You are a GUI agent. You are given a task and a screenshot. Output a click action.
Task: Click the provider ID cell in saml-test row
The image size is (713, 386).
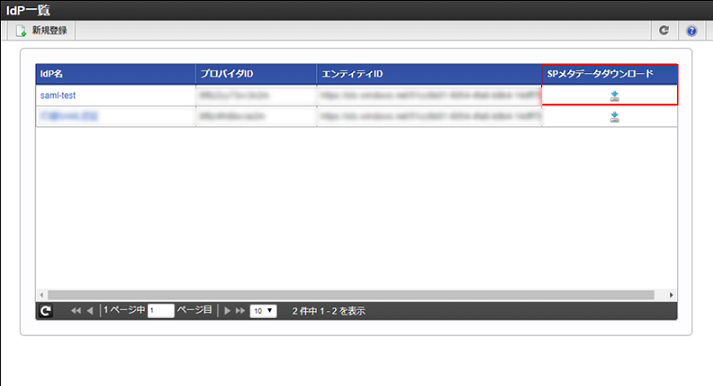click(256, 95)
